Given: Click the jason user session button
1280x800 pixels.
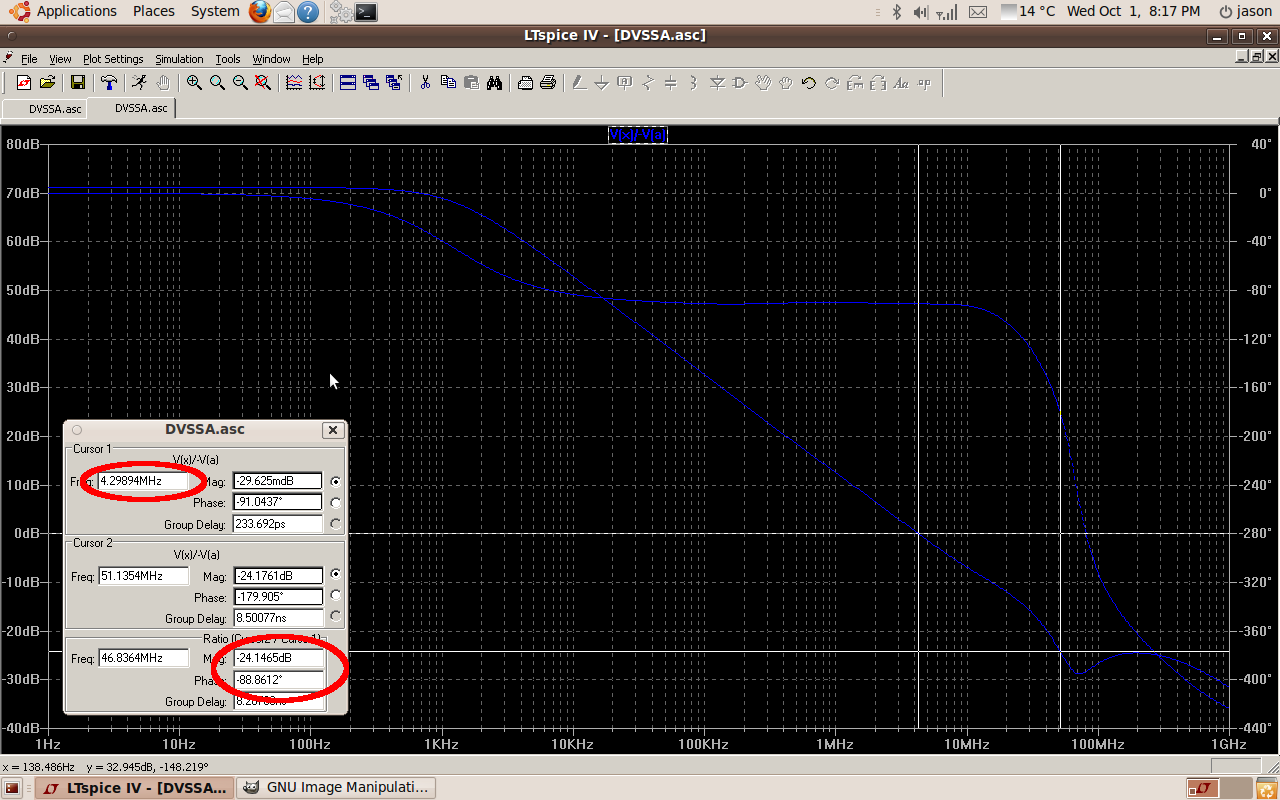Looking at the screenshot, I should [1245, 11].
